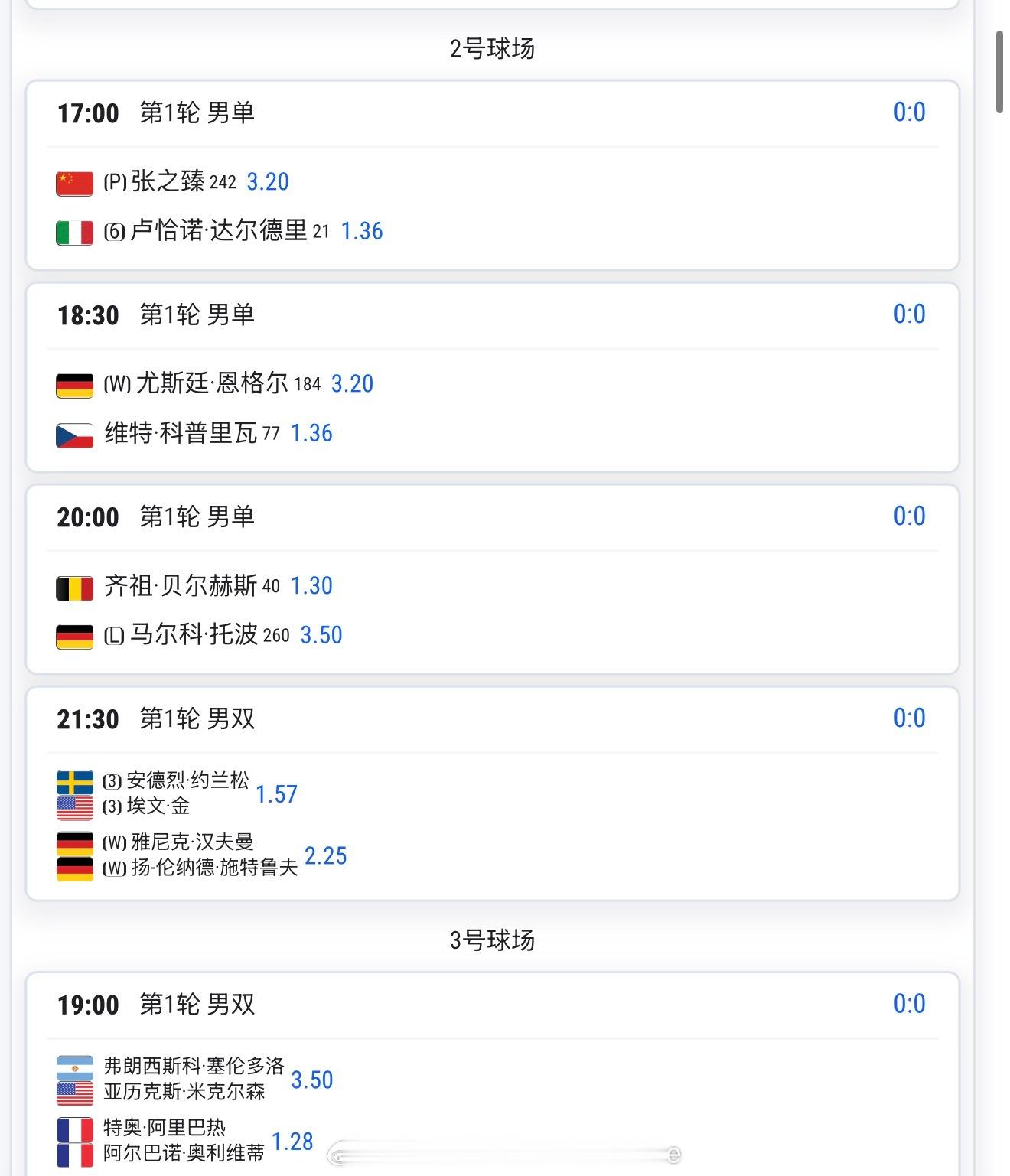Open player 维特·科普里瓦 profile
This screenshot has height=1176, width=1010.
(181, 433)
